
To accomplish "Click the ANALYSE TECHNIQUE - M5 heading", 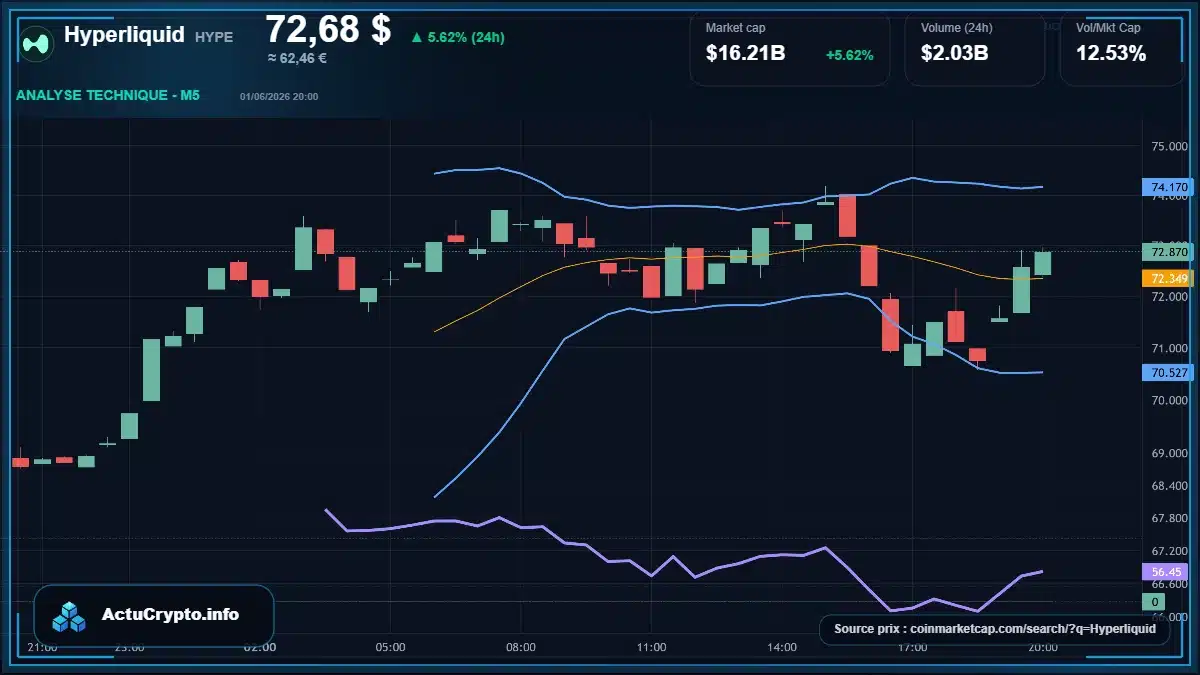I will (108, 96).
